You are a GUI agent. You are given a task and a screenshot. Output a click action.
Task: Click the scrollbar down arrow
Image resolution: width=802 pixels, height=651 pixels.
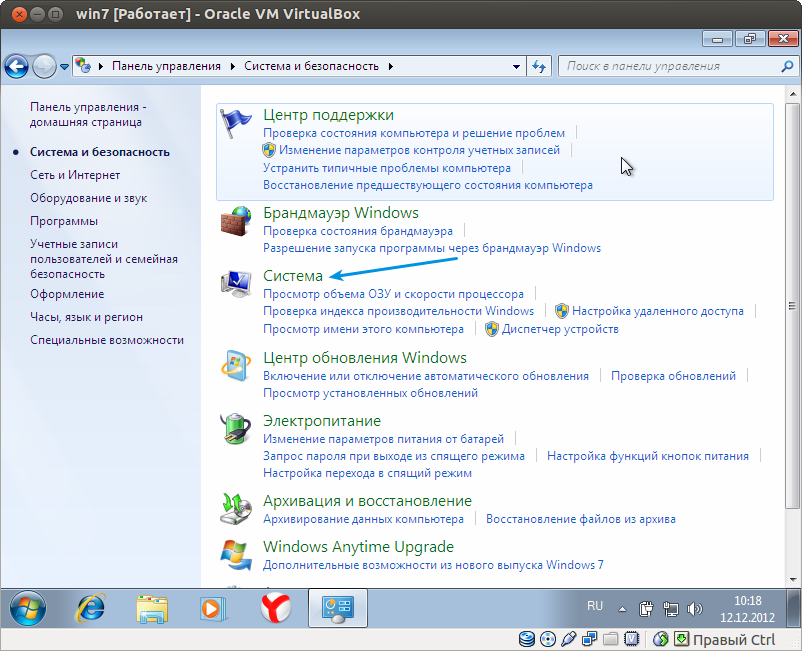coord(793,580)
